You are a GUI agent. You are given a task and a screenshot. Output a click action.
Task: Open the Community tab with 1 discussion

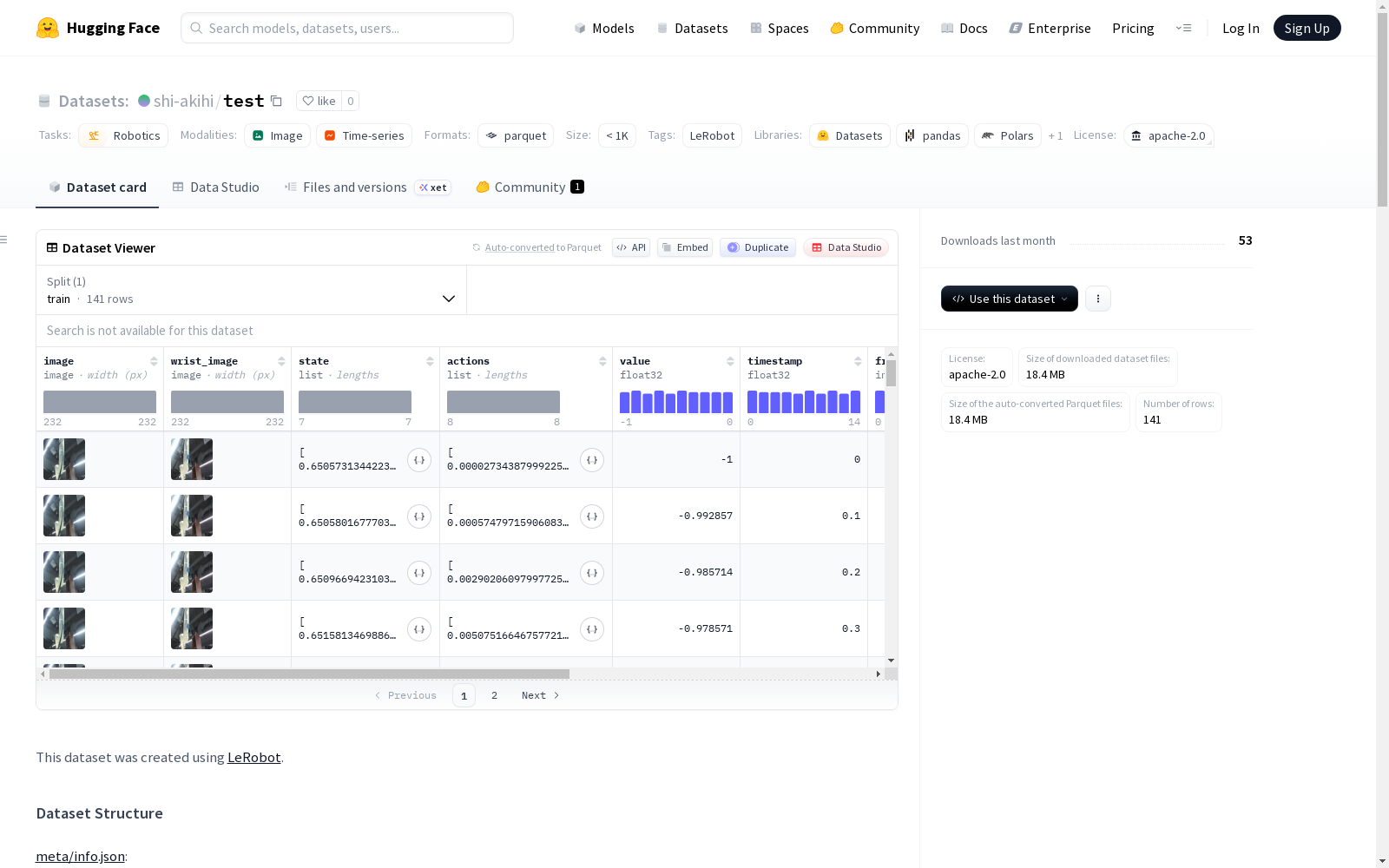tap(530, 187)
